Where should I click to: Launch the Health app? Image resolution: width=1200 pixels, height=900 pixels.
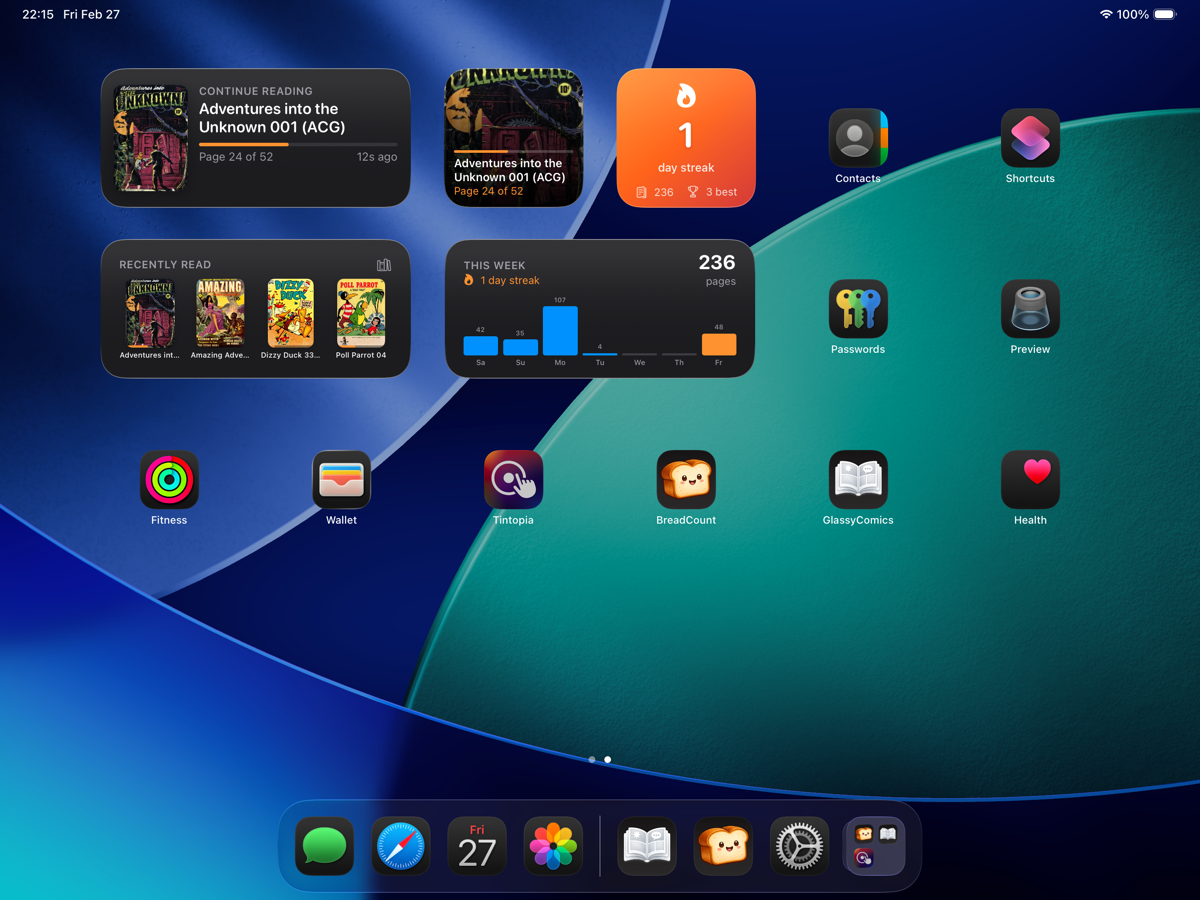tap(1030, 480)
